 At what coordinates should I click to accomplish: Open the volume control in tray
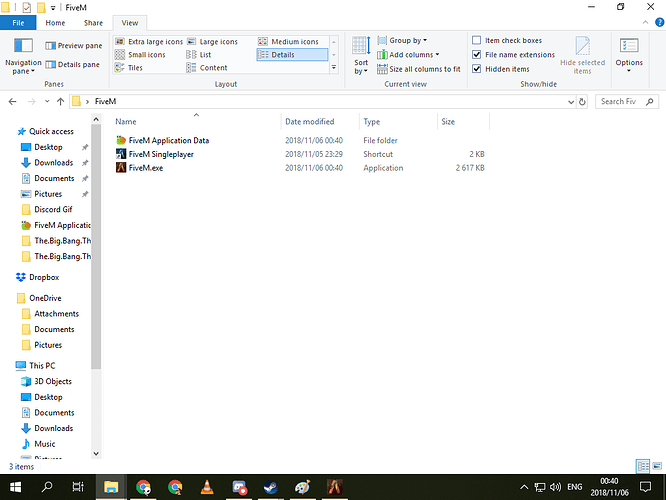556,487
